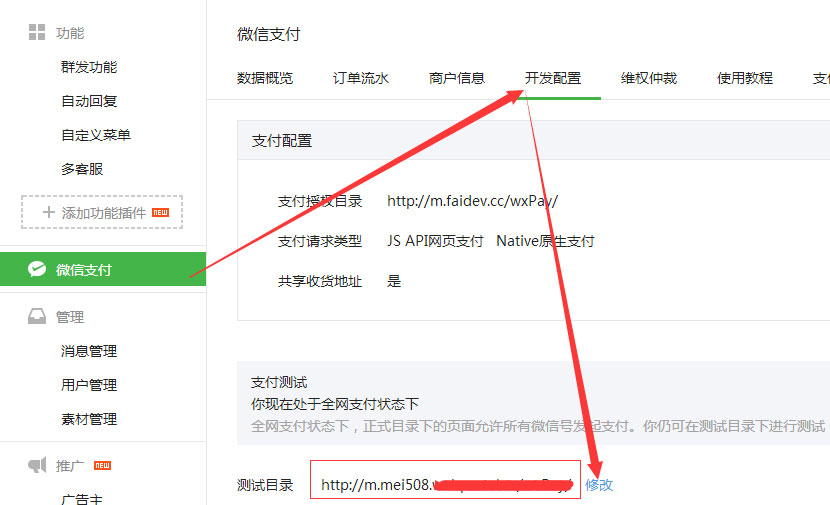This screenshot has width=830, height=505.
Task: Open 自动回复 in the sidebar
Action: [89, 101]
